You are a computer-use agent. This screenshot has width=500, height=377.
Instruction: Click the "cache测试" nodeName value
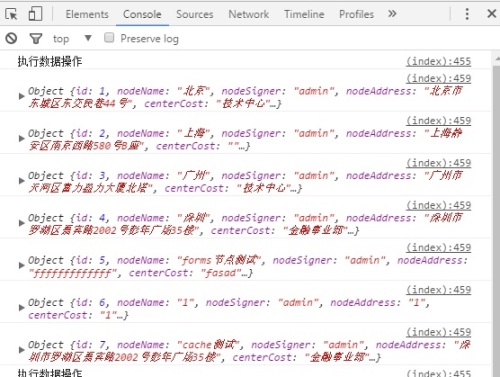tap(208, 345)
